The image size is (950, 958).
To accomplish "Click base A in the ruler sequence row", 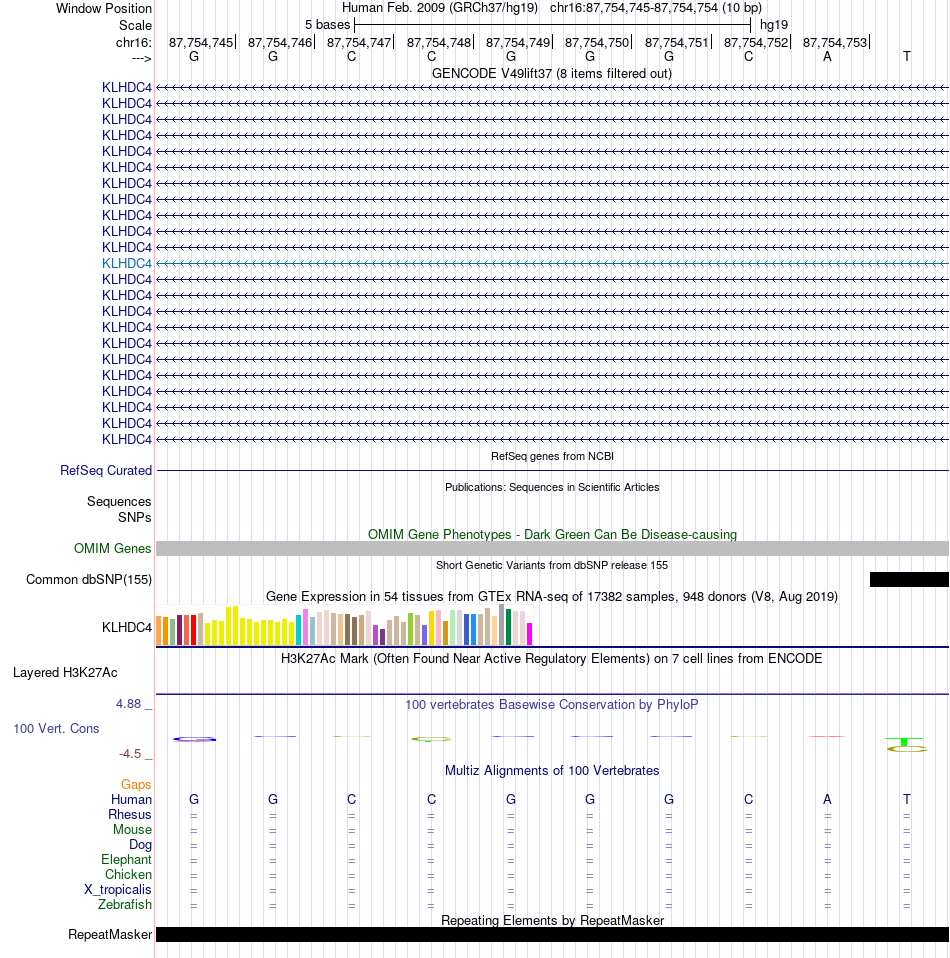I will tap(827, 57).
